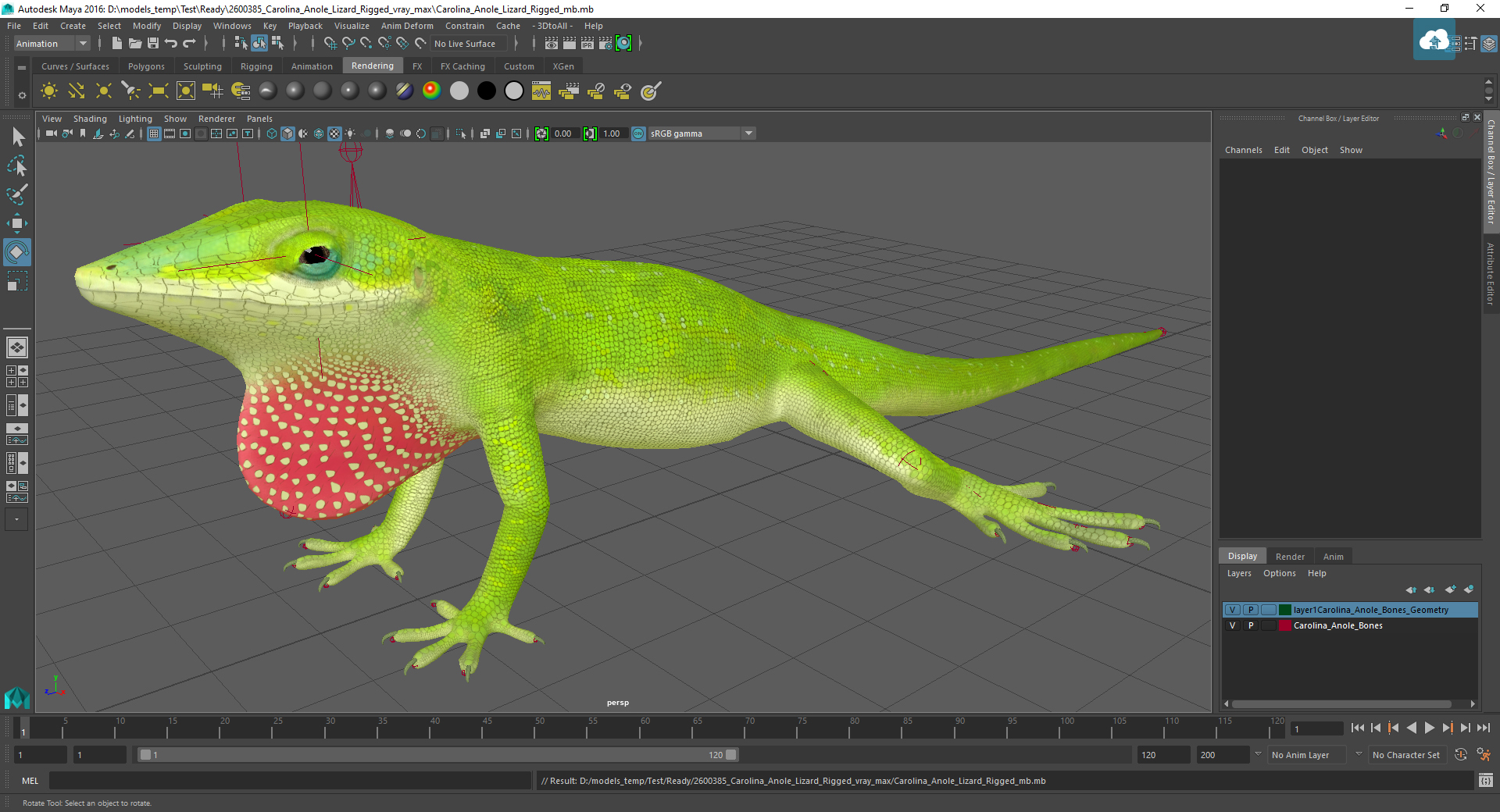The image size is (1500, 812).
Task: Switch to the Rendering shelf tab
Action: click(373, 66)
